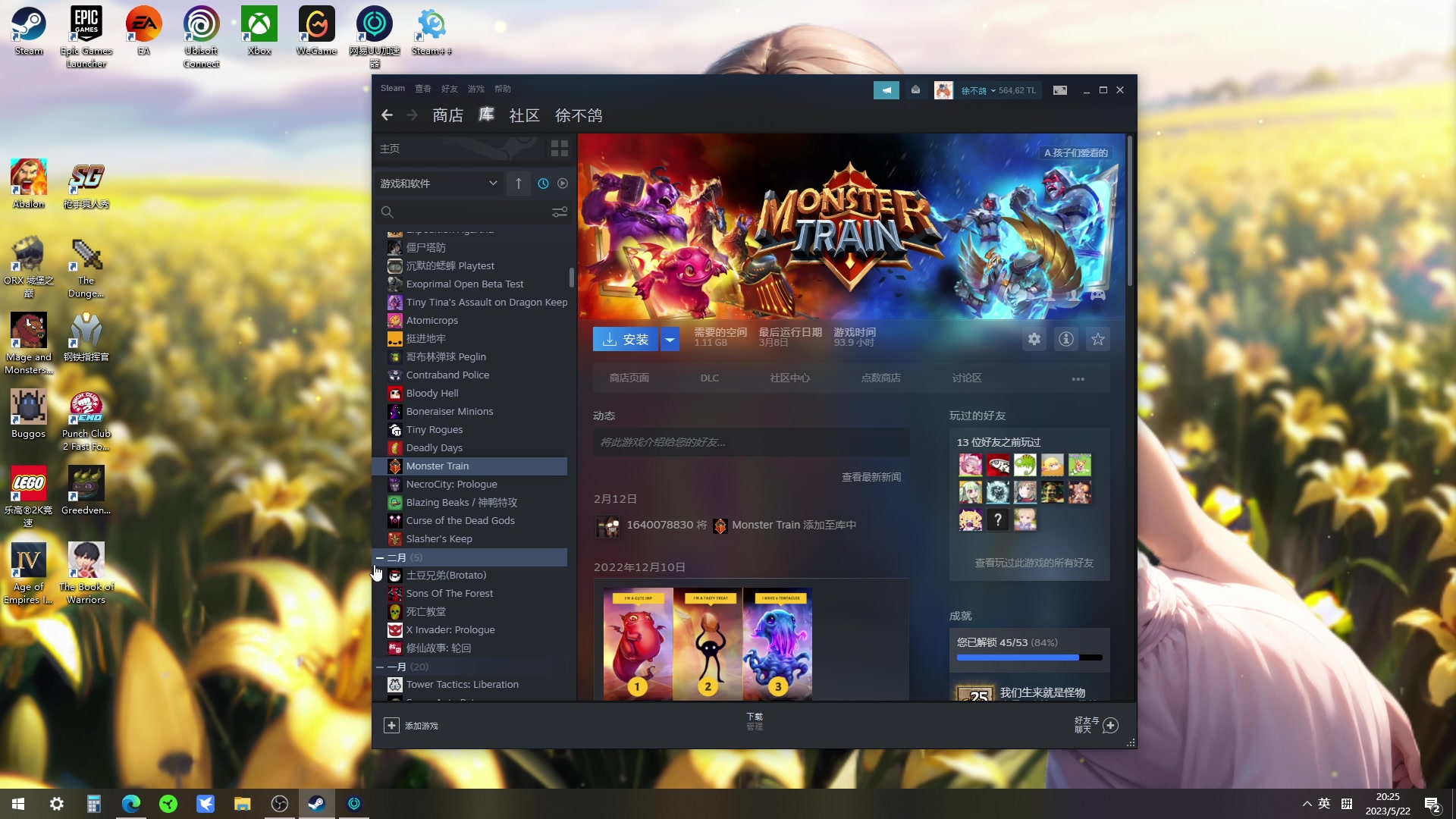Viewport: 1456px width, 819px height.
Task: Click the add game plus icon
Action: (x=391, y=726)
